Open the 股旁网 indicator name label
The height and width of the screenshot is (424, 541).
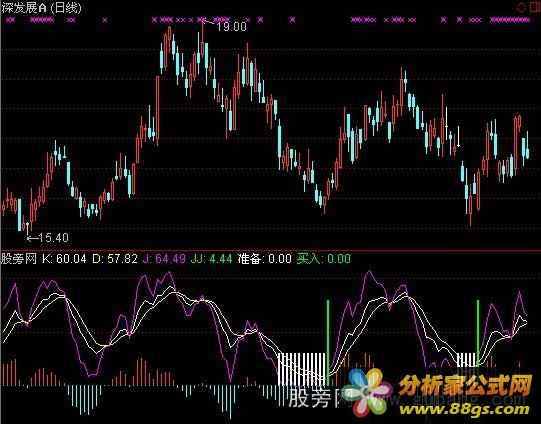pyautogui.click(x=19, y=258)
